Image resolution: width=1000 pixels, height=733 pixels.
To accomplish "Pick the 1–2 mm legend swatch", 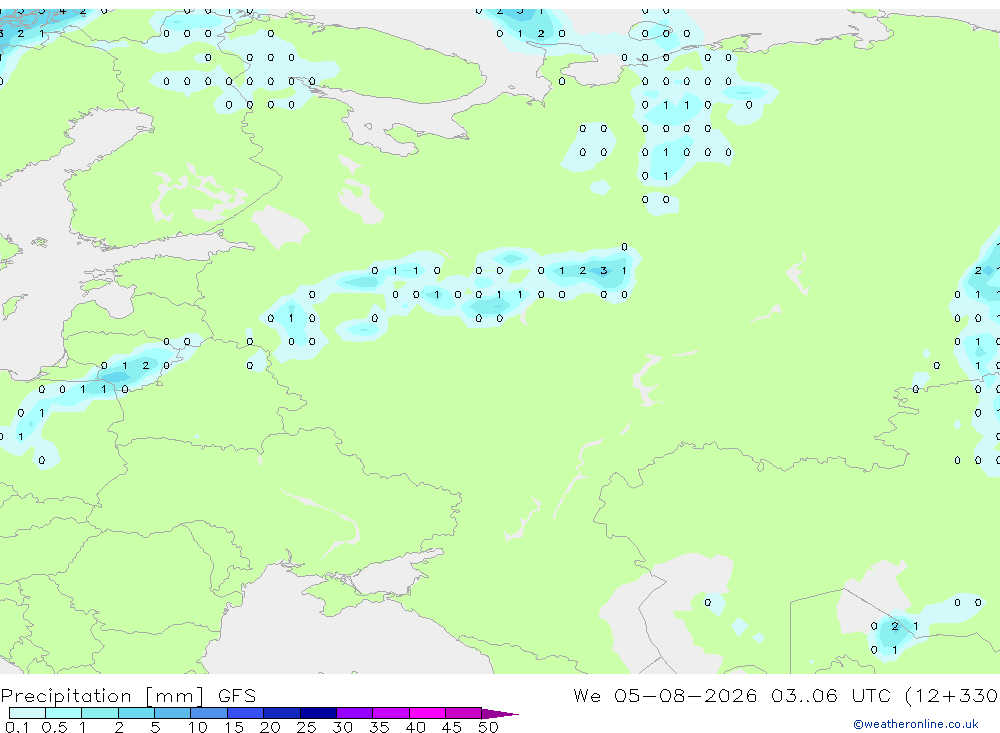I will click(x=99, y=713).
